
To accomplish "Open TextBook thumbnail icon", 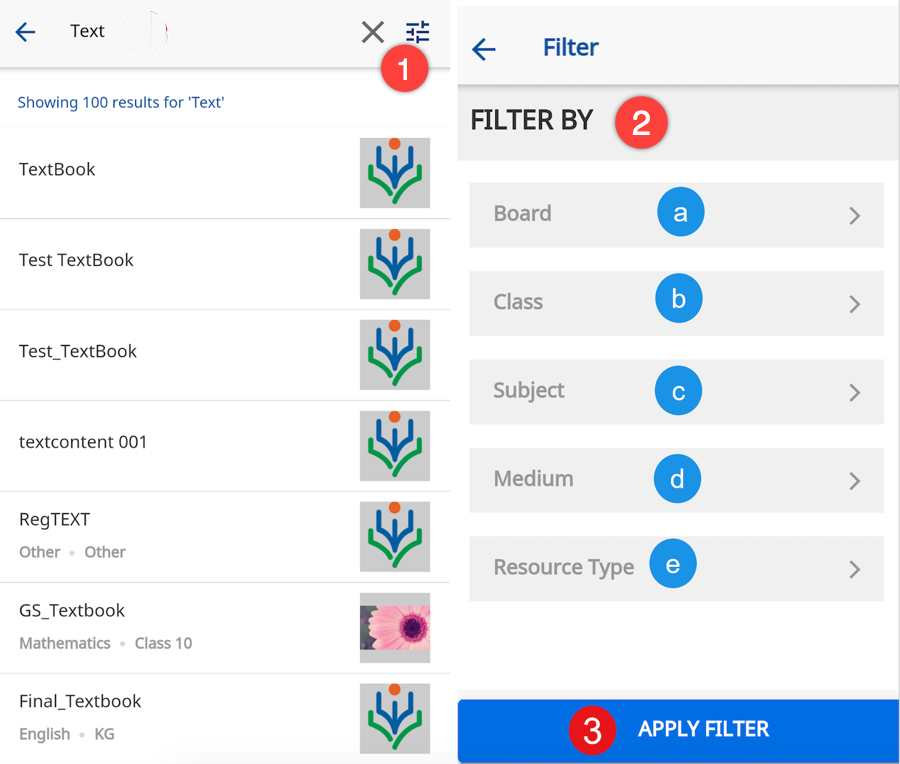I will [395, 173].
